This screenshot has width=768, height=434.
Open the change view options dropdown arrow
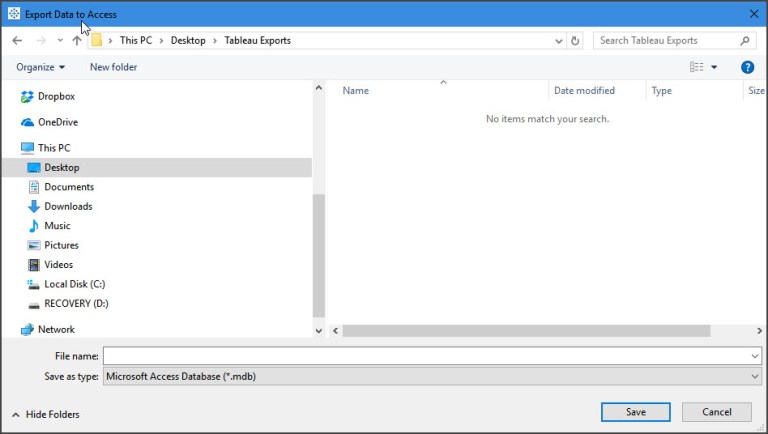coord(714,67)
